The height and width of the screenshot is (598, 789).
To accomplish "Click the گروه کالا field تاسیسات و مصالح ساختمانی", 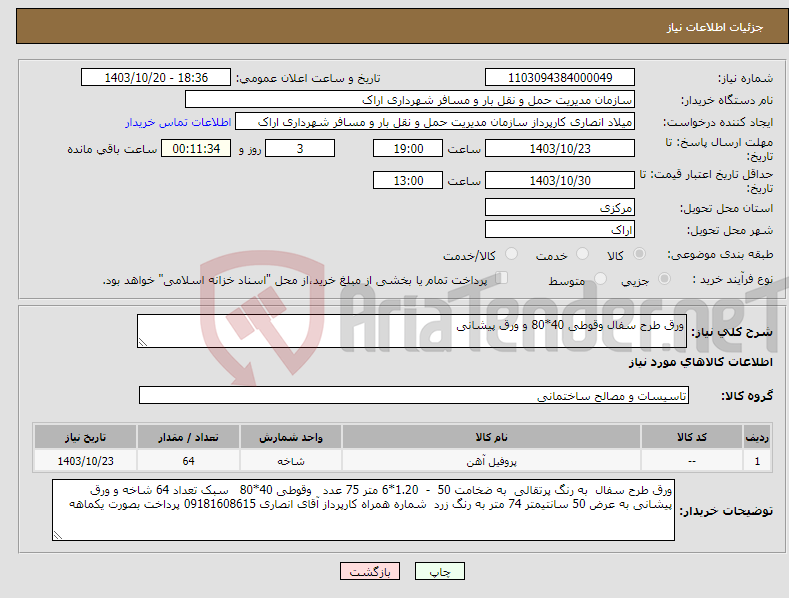I will [x=414, y=396].
